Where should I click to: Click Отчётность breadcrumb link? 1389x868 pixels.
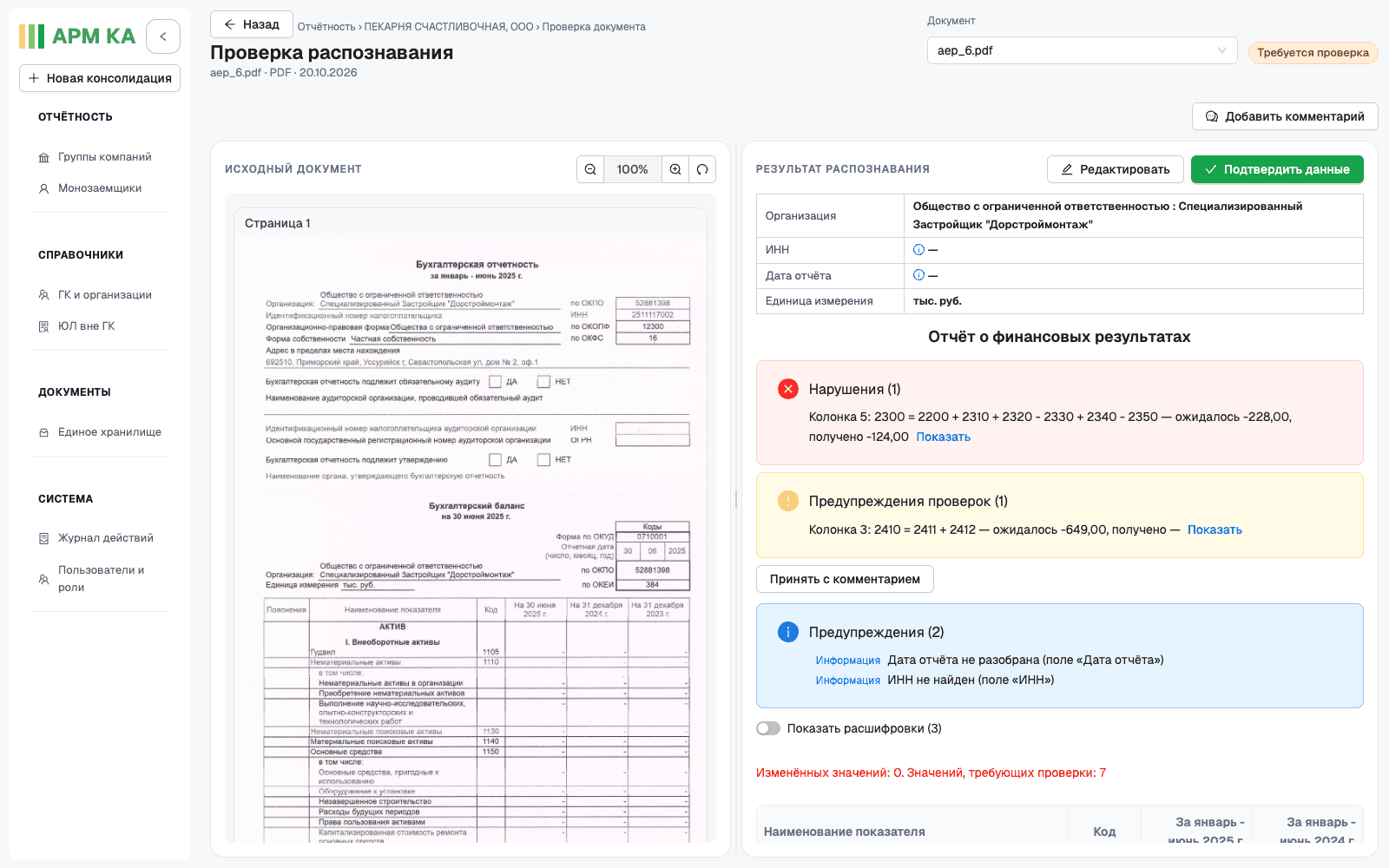(326, 27)
